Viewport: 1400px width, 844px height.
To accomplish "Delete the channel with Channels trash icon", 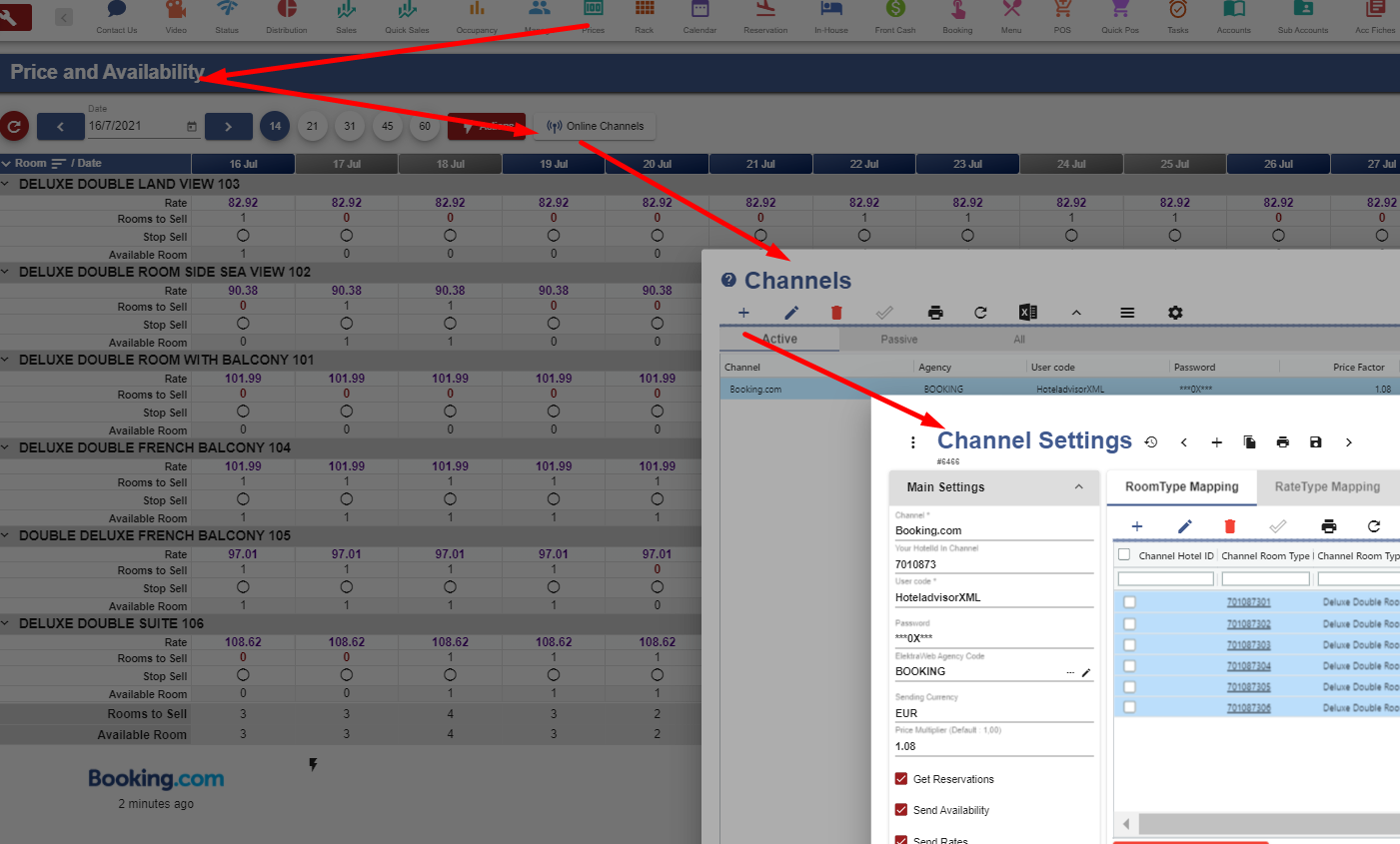I will point(836,313).
